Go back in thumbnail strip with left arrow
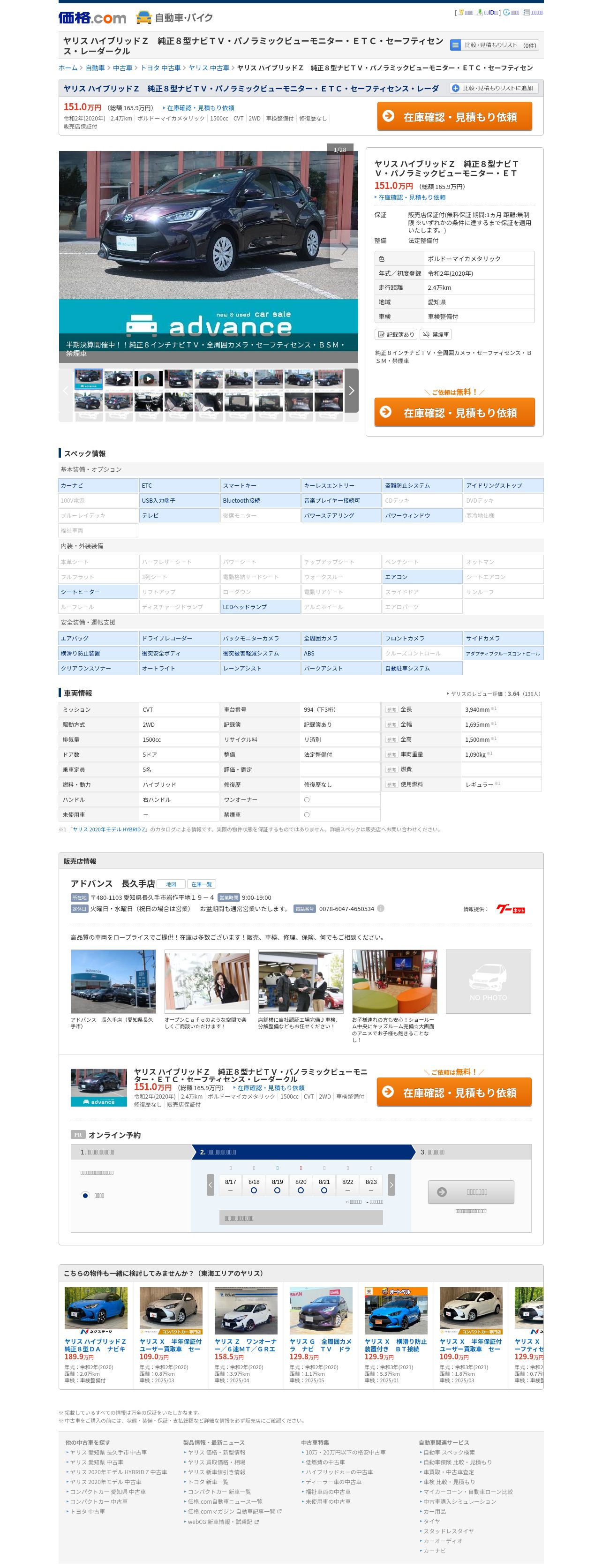Image resolution: width=602 pixels, height=1568 pixels. [x=66, y=390]
